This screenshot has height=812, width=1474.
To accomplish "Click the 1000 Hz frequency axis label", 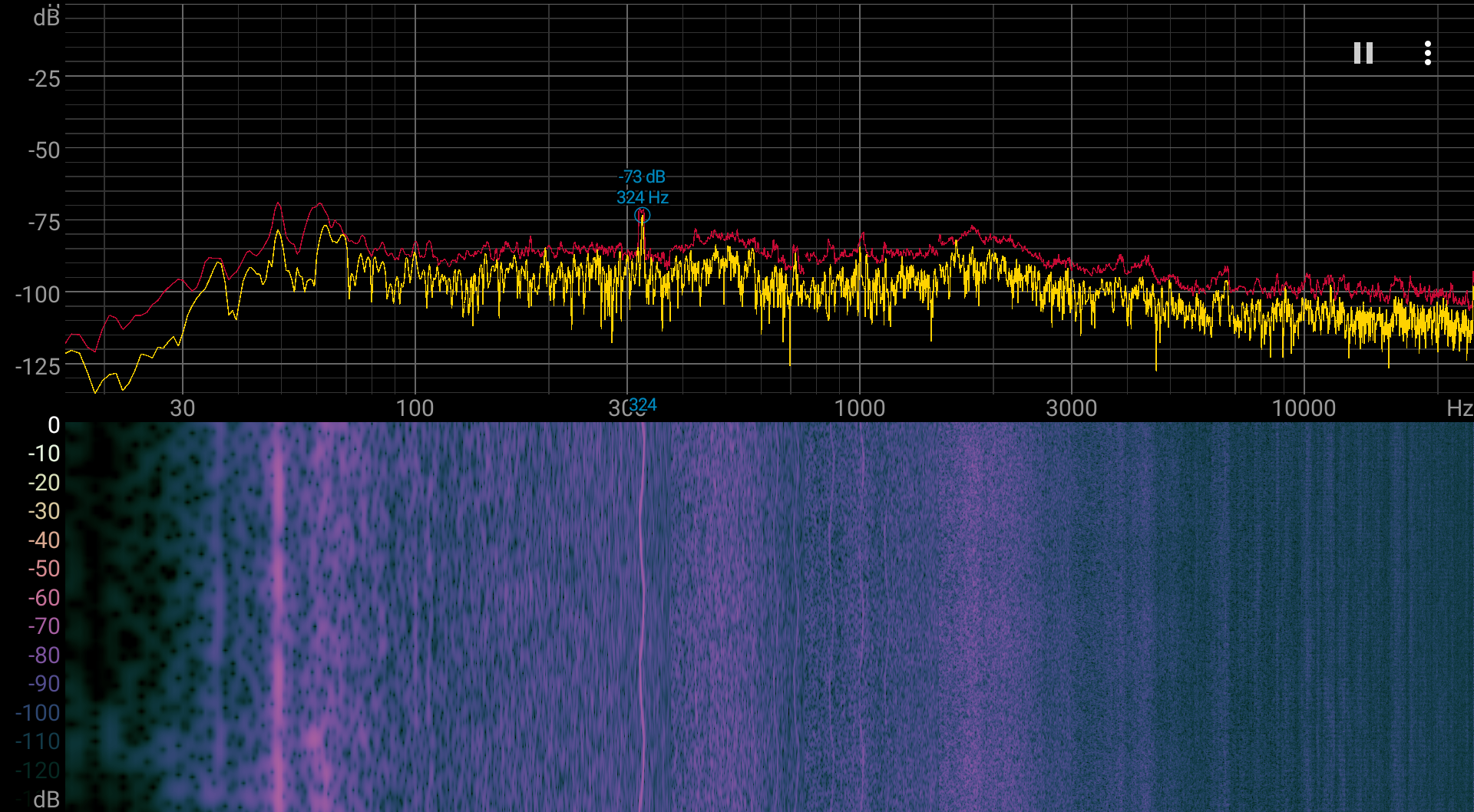I will point(859,408).
